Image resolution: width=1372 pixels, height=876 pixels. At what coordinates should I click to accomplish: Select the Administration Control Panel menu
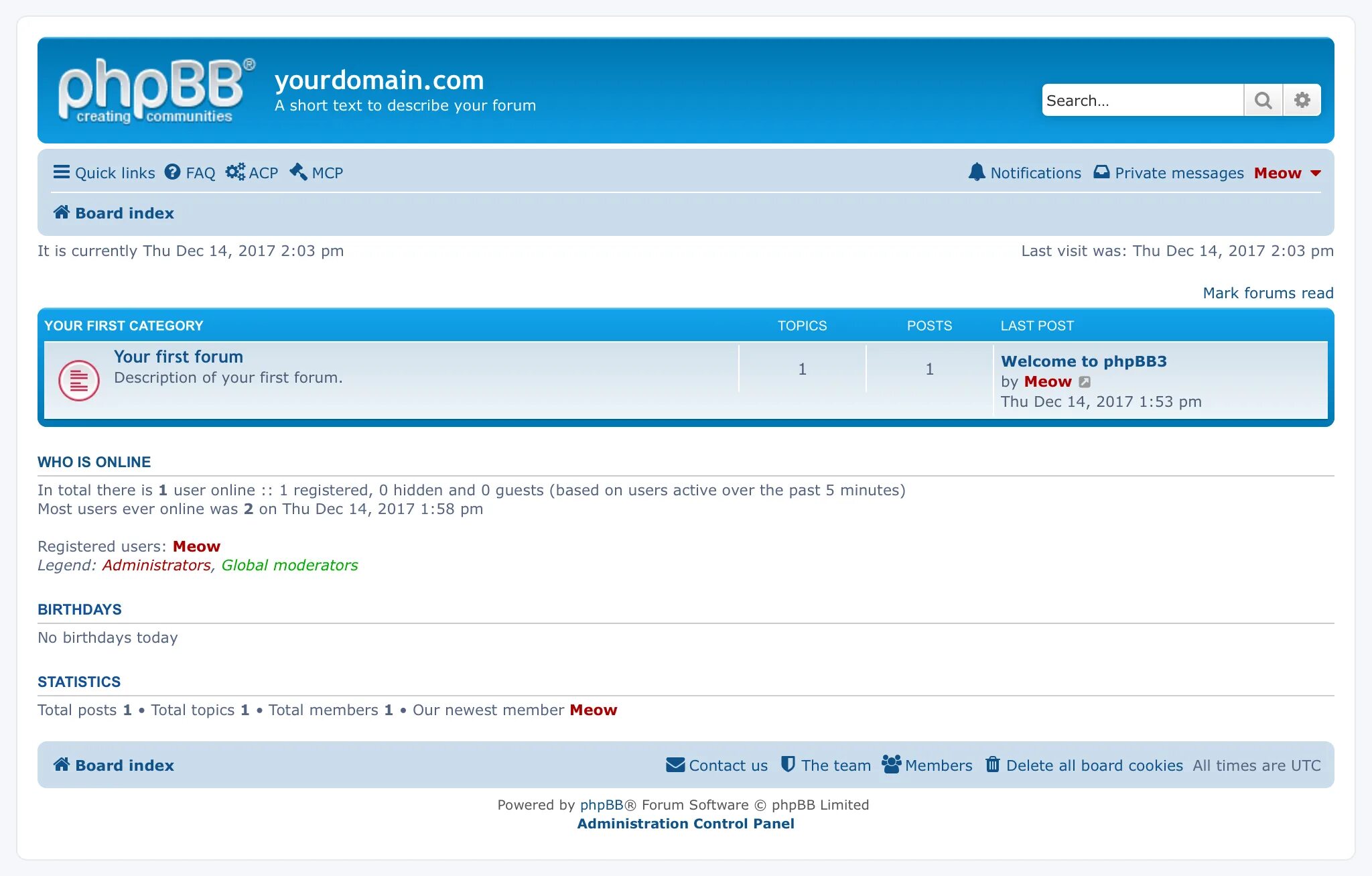pyautogui.click(x=686, y=824)
